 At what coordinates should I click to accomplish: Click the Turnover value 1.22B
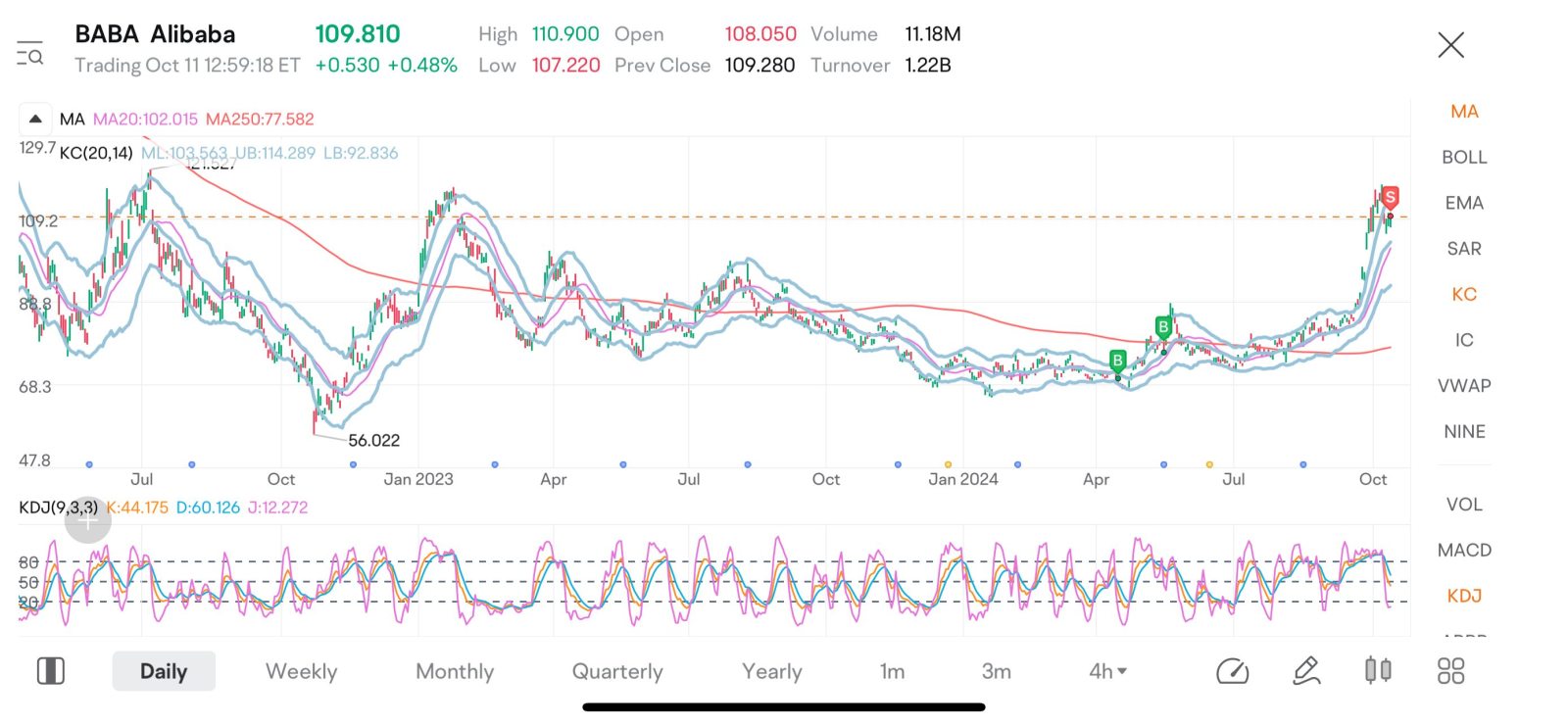[x=928, y=66]
